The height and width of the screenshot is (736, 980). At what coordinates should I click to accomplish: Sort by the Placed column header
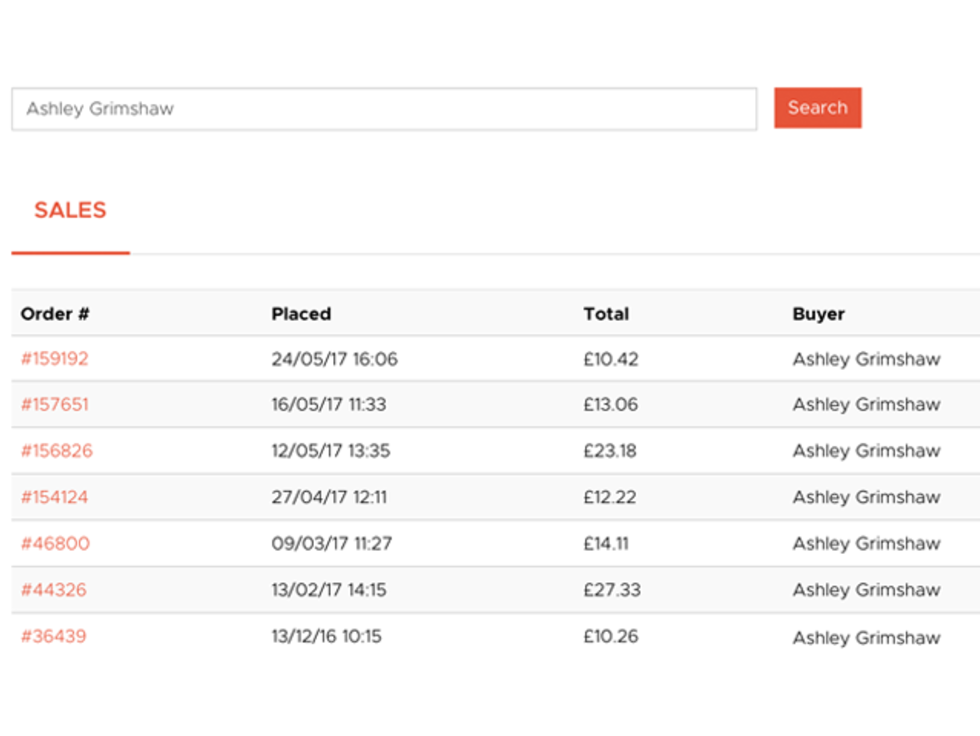coord(301,314)
